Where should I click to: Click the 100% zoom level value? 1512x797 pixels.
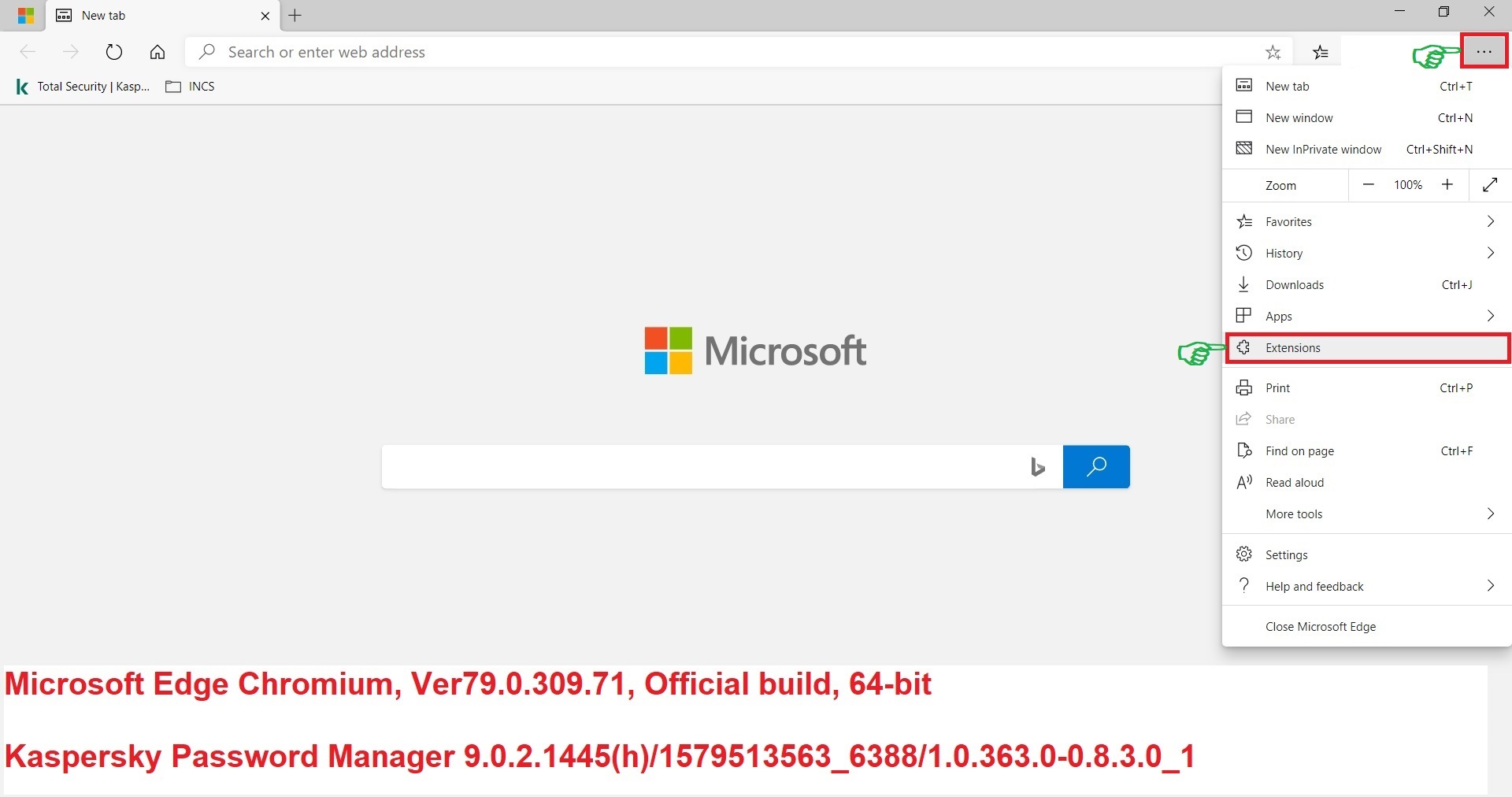1408,184
